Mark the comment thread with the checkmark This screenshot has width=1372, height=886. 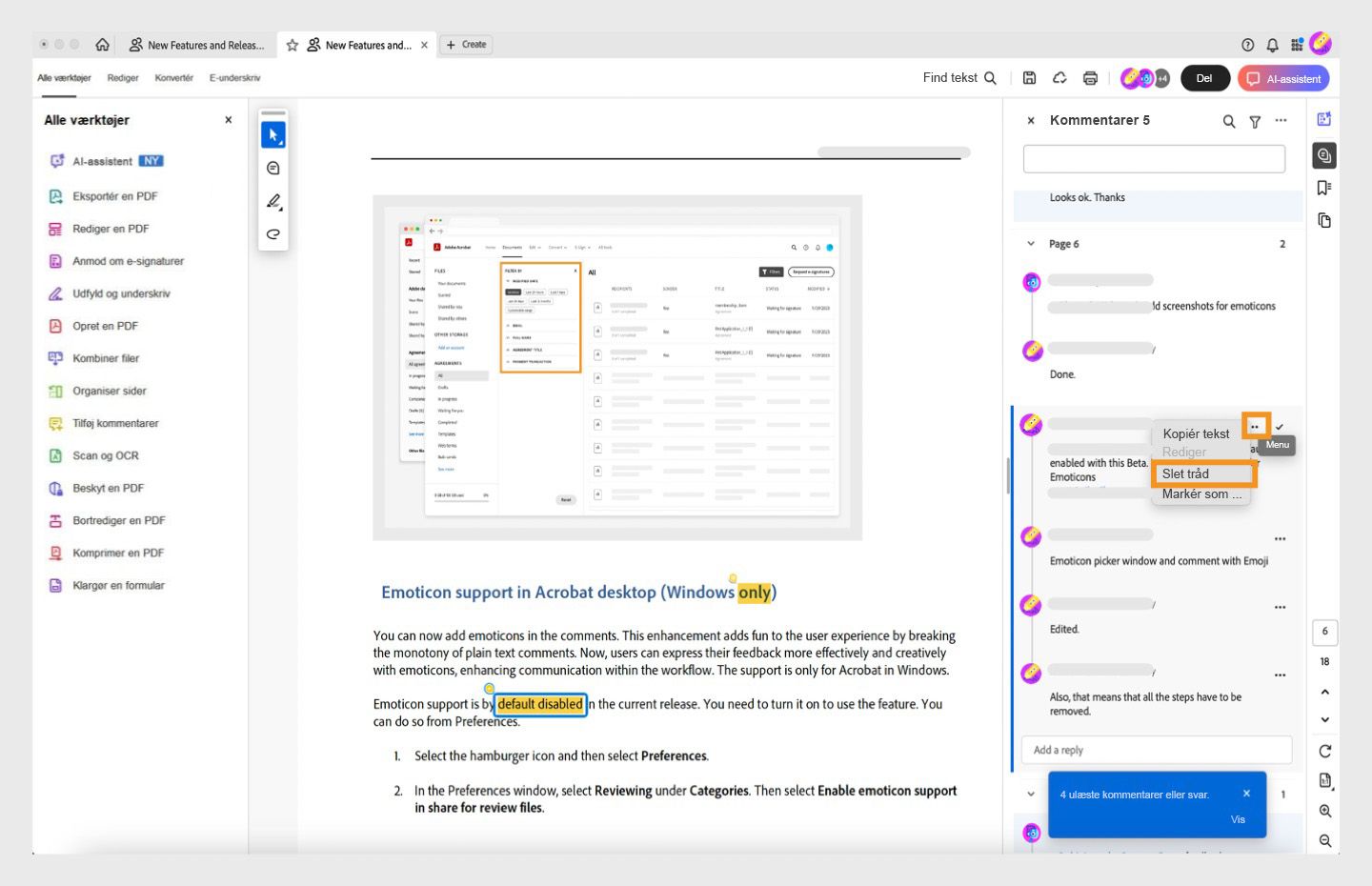[1280, 427]
